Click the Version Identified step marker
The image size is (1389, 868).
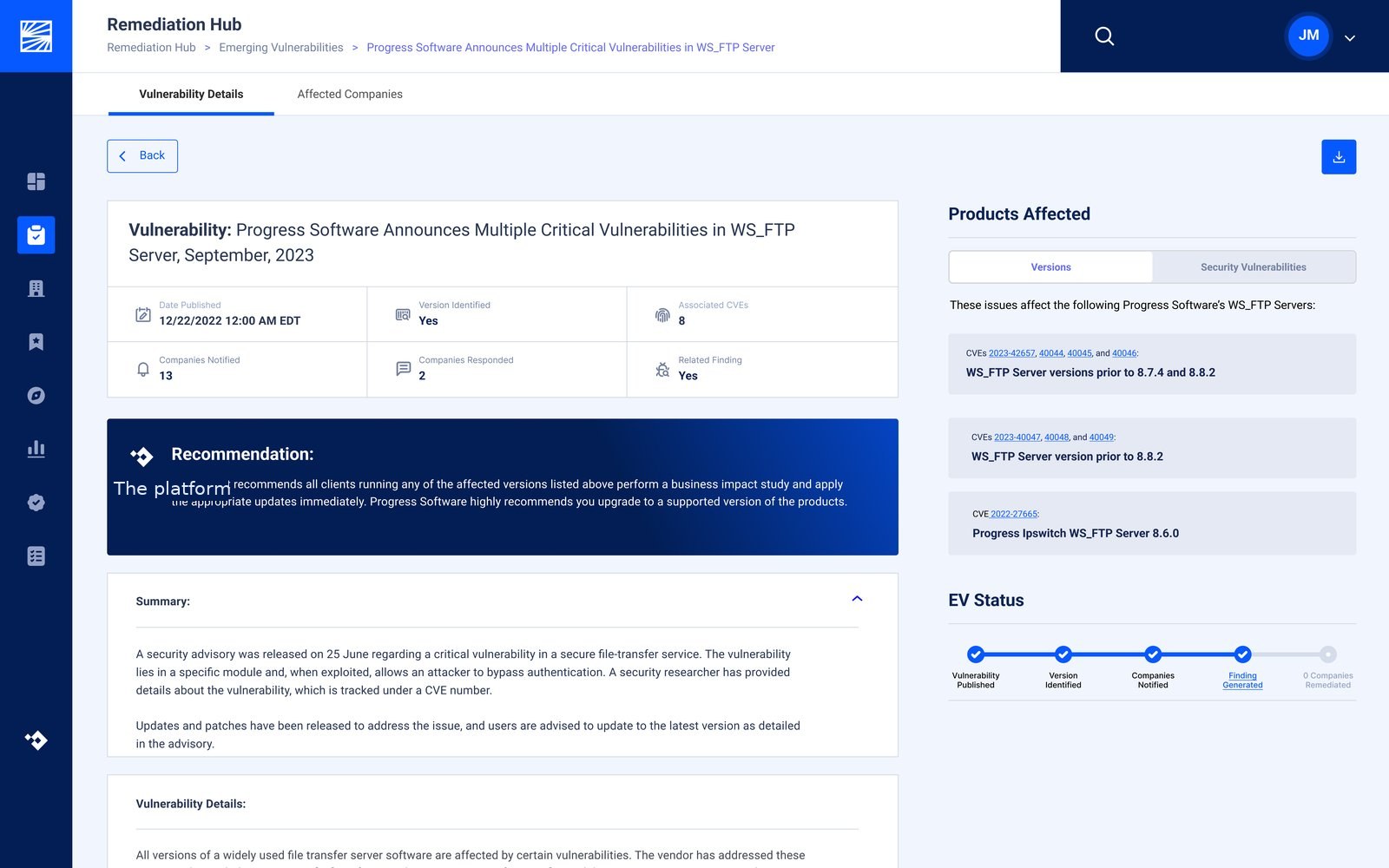coord(1063,654)
